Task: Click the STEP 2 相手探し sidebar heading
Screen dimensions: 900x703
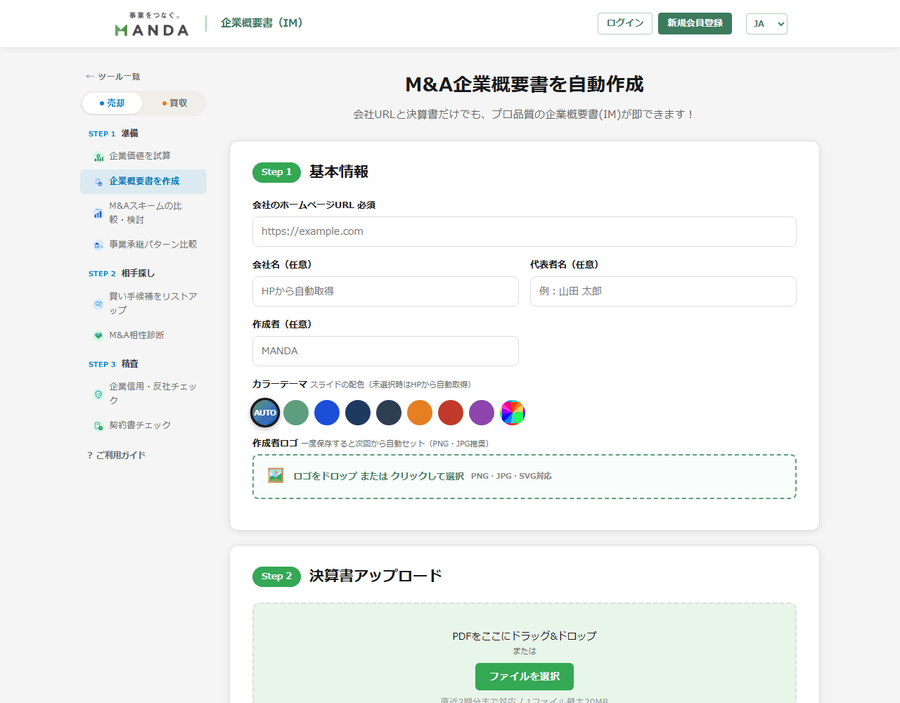Action: pos(121,273)
